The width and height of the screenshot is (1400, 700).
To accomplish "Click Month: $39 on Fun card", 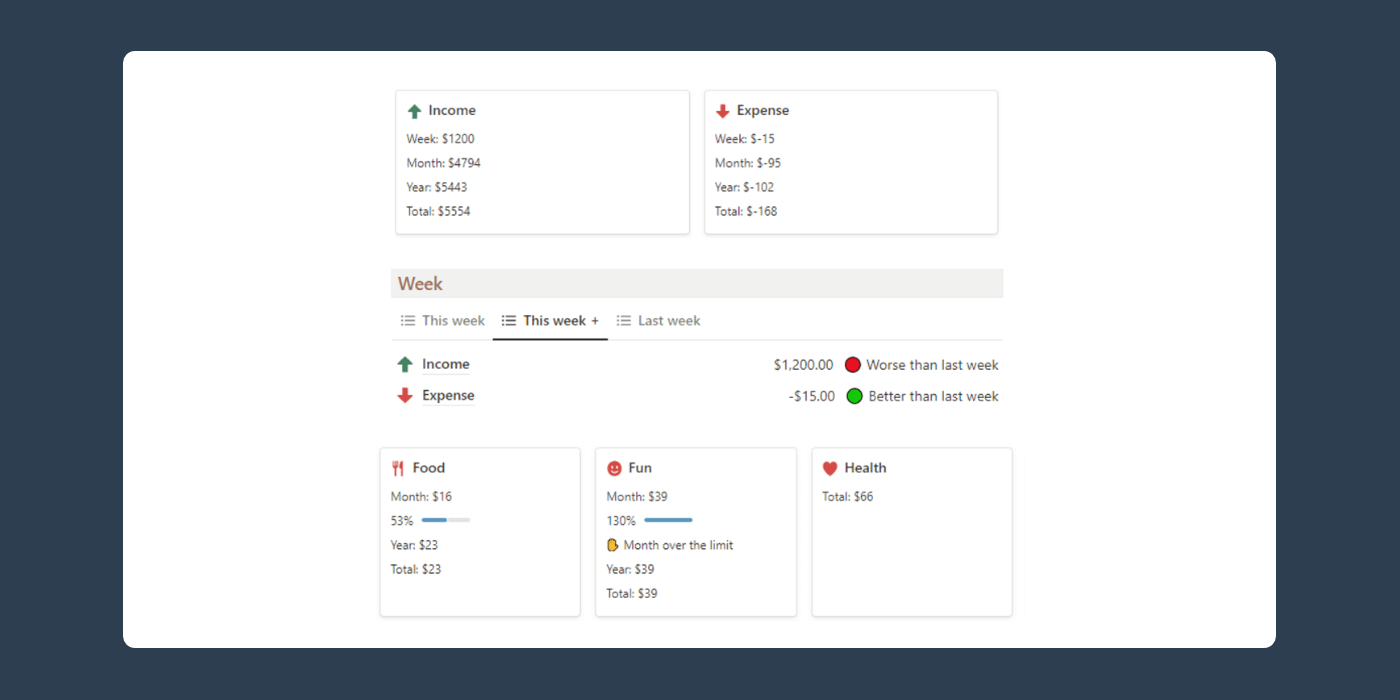I will pyautogui.click(x=637, y=497).
